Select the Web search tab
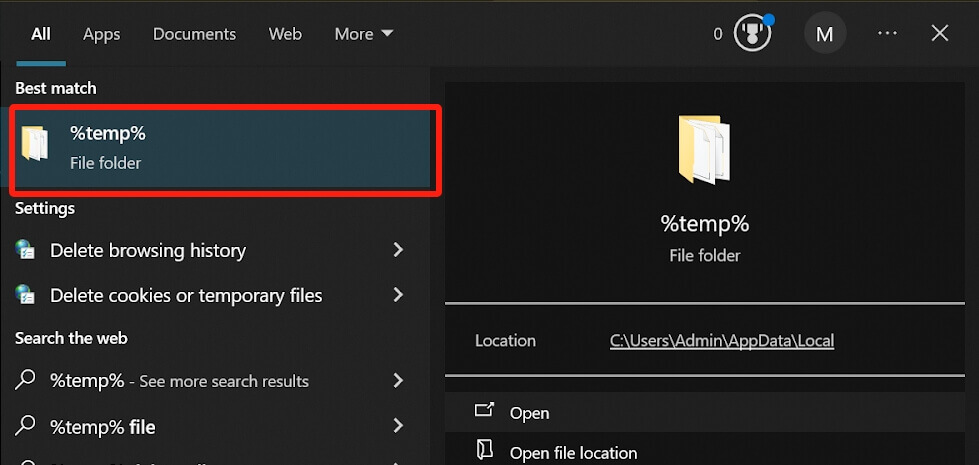Image resolution: width=979 pixels, height=465 pixels. [285, 34]
